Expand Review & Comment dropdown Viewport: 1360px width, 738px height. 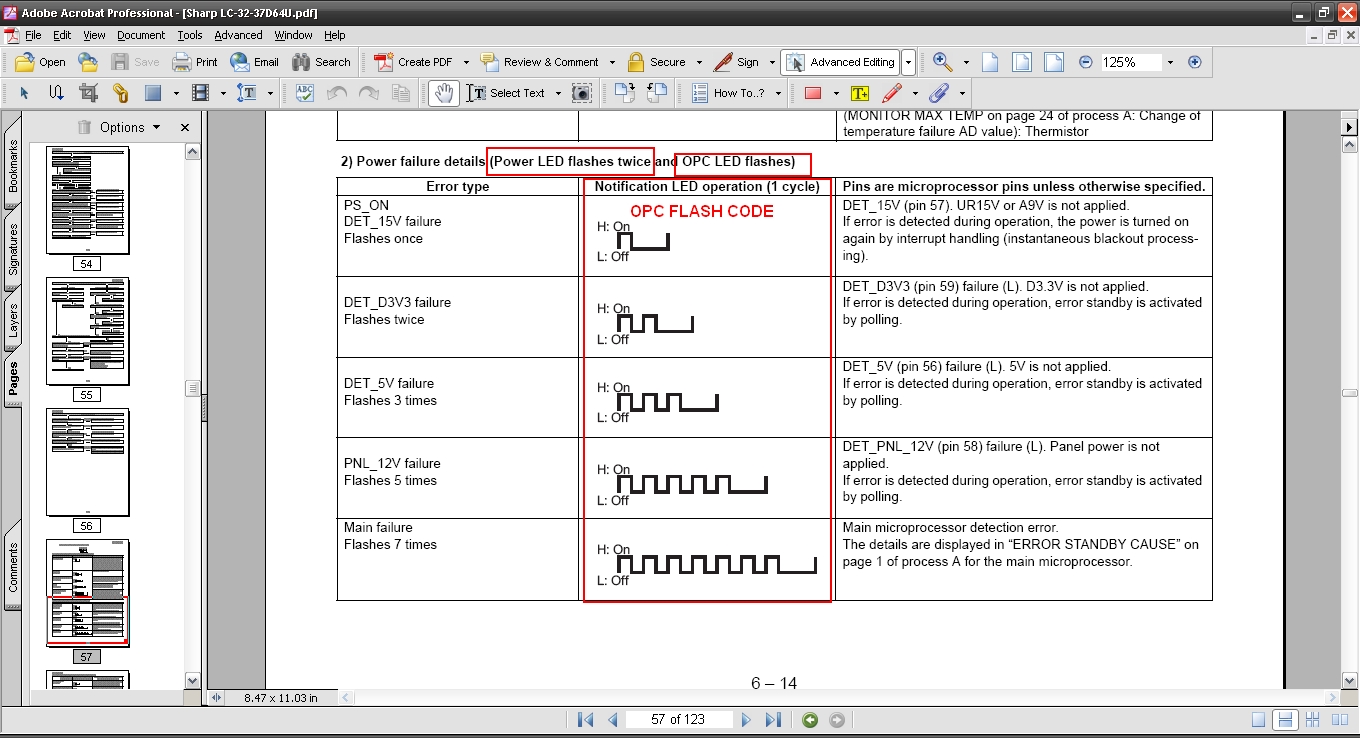pyautogui.click(x=612, y=62)
